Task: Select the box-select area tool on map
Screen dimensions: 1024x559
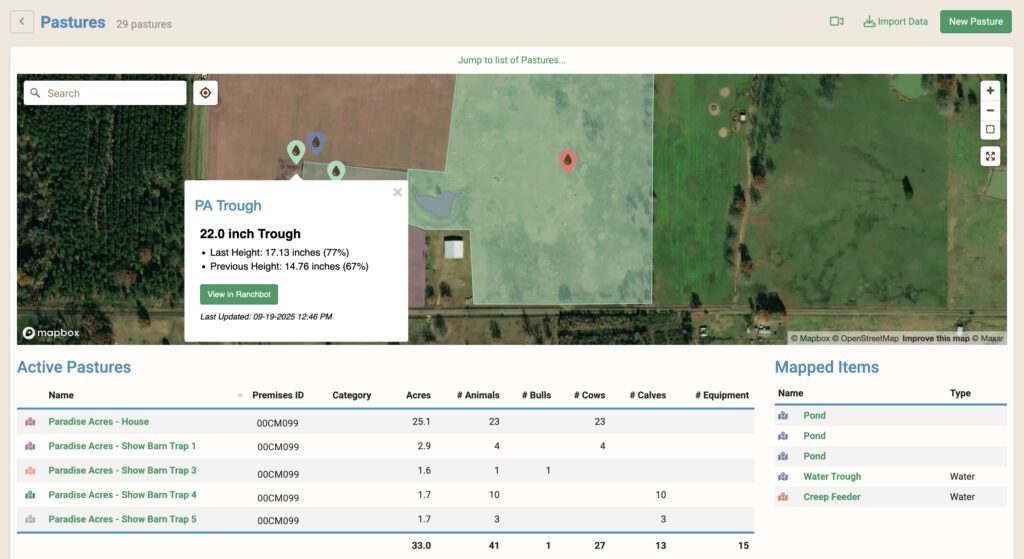Action: [x=990, y=130]
